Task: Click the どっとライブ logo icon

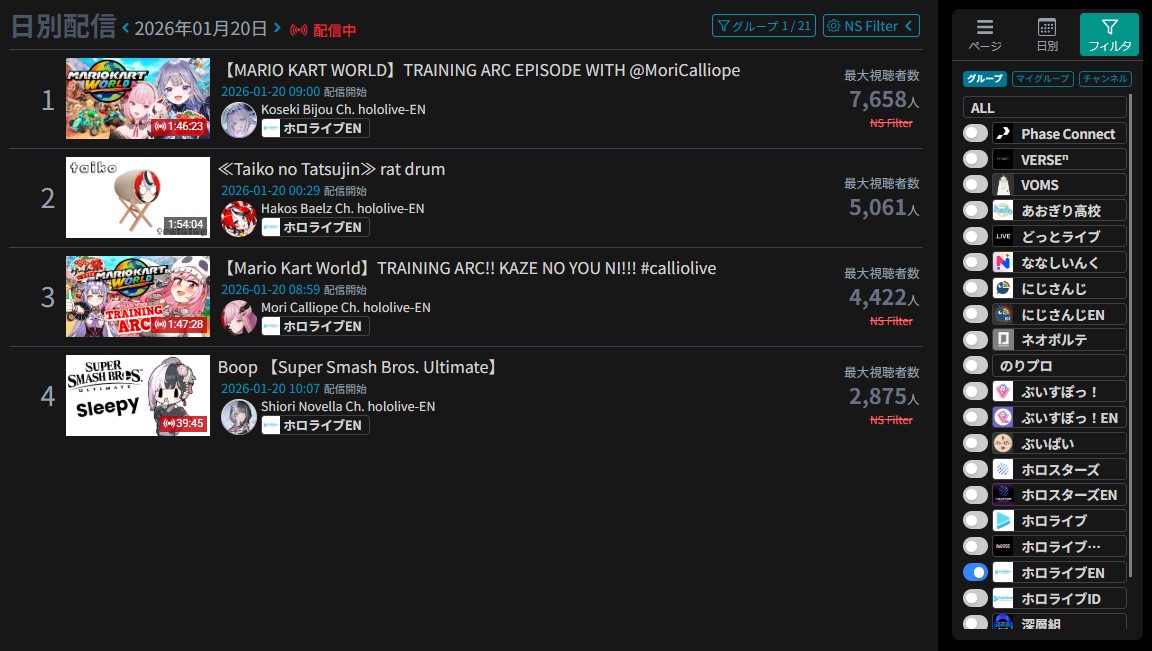Action: coord(1003,237)
